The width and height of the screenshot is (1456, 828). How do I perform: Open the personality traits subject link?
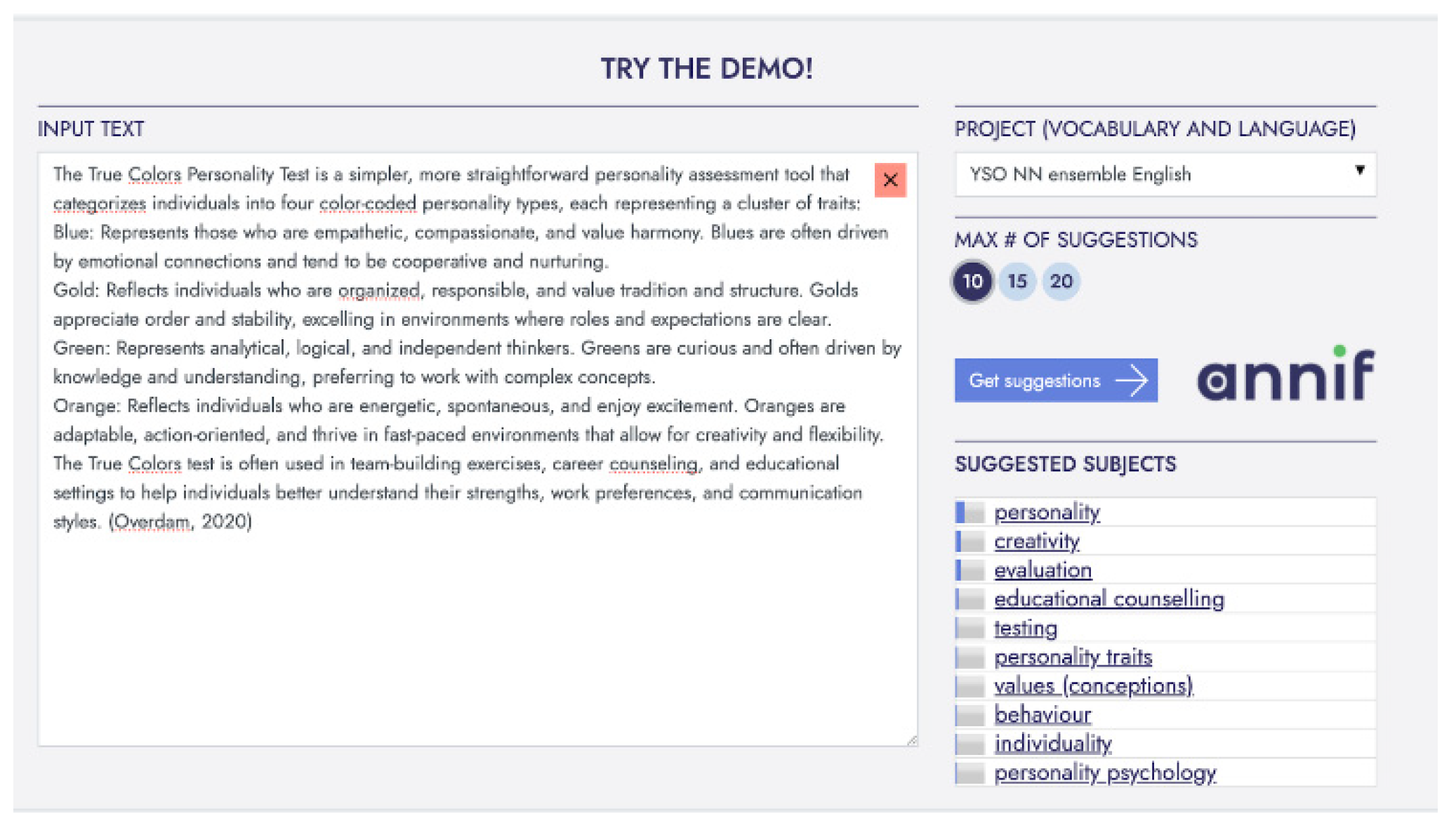[x=1073, y=657]
